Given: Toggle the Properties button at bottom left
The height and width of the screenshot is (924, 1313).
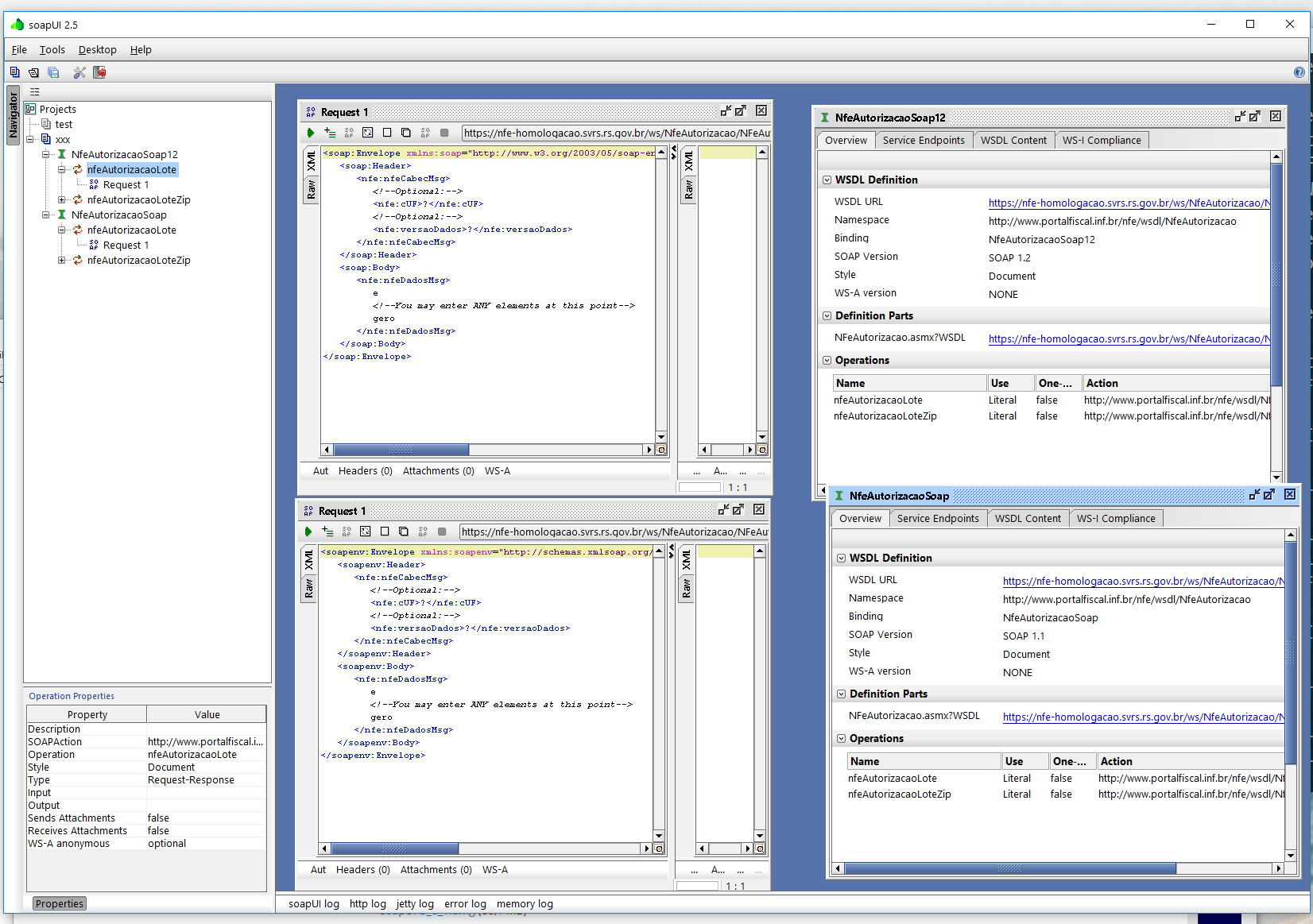Looking at the screenshot, I should pyautogui.click(x=60, y=903).
